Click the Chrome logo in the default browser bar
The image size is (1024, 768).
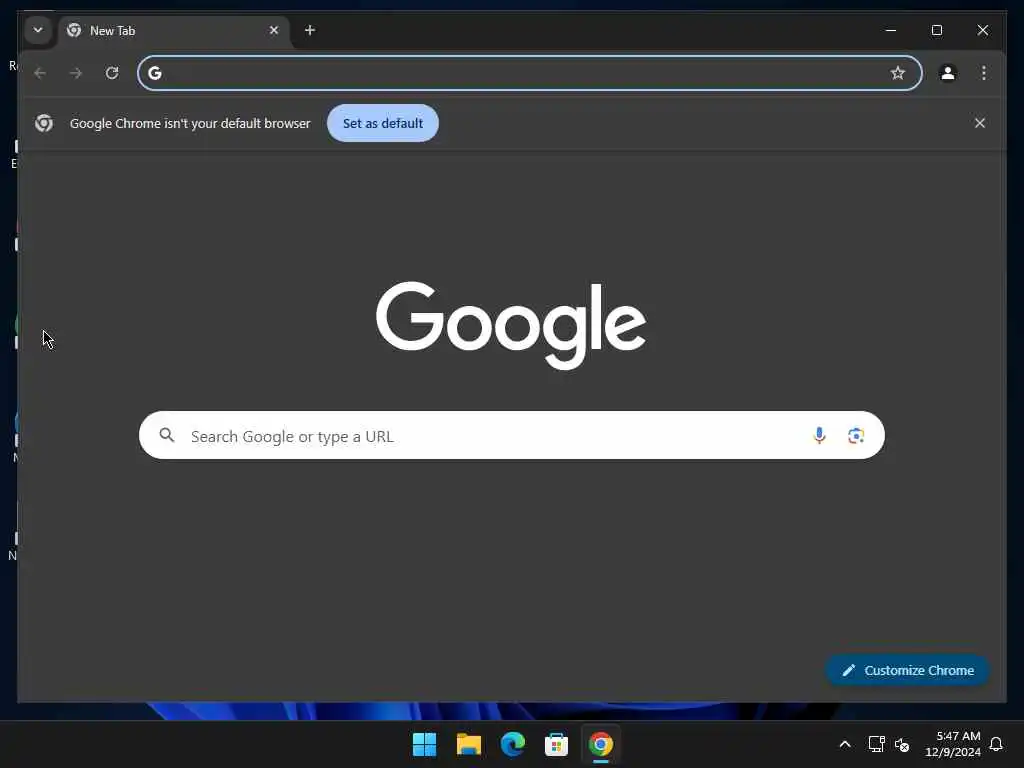(44, 123)
